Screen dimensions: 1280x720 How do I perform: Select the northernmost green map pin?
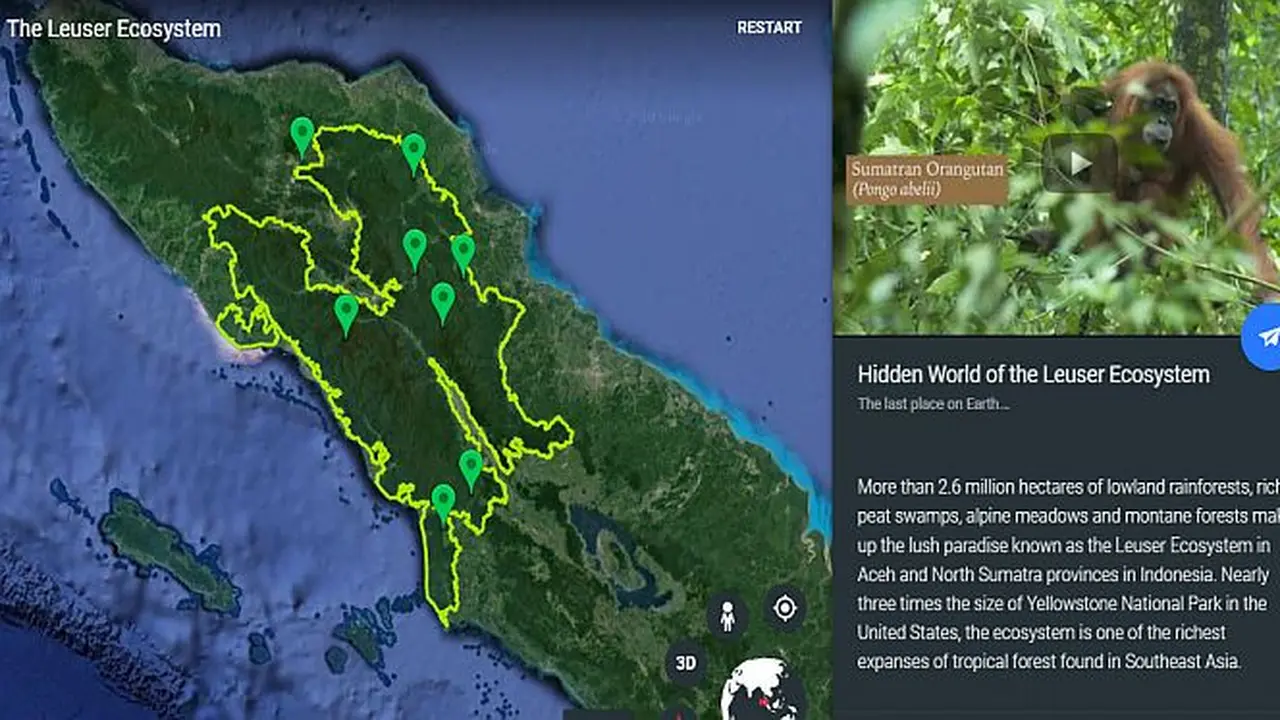click(302, 136)
